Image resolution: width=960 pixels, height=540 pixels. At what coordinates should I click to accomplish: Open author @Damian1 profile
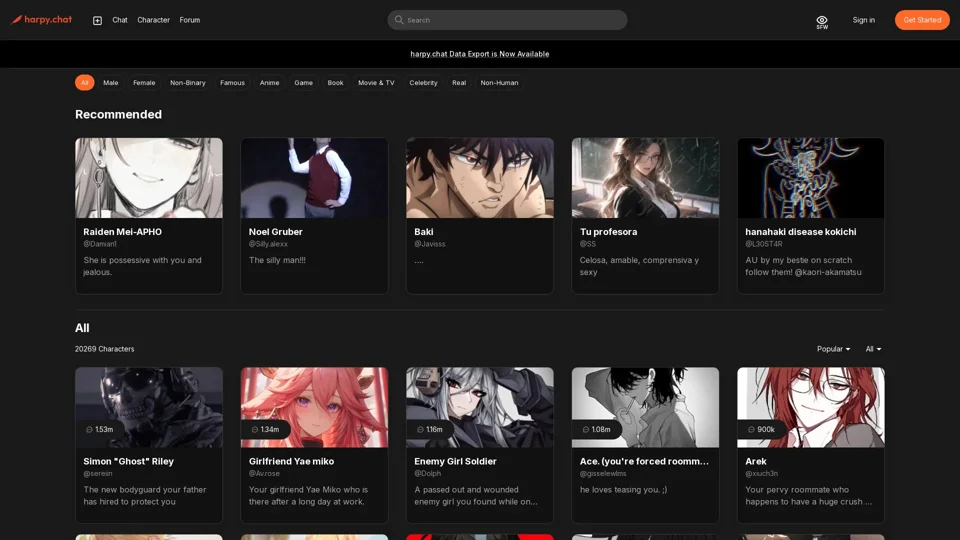(x=100, y=244)
